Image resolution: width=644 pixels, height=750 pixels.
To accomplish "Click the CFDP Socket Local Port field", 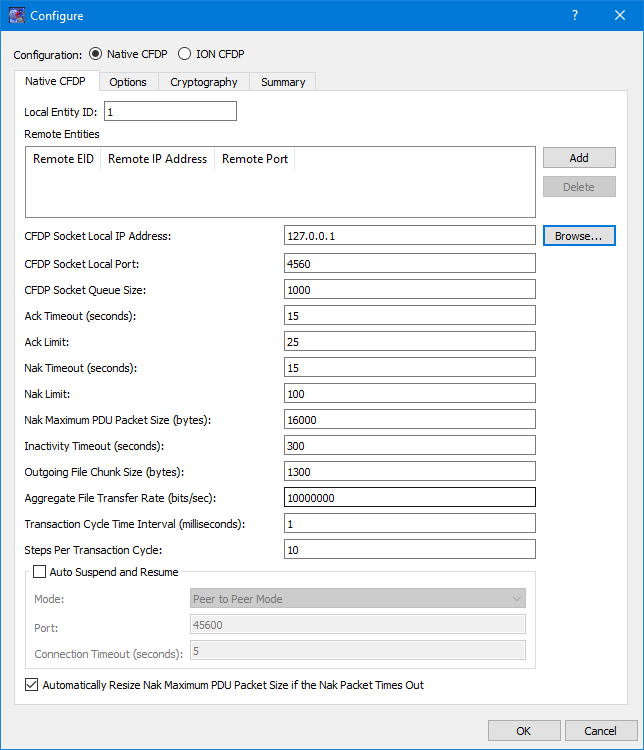I will click(409, 264).
